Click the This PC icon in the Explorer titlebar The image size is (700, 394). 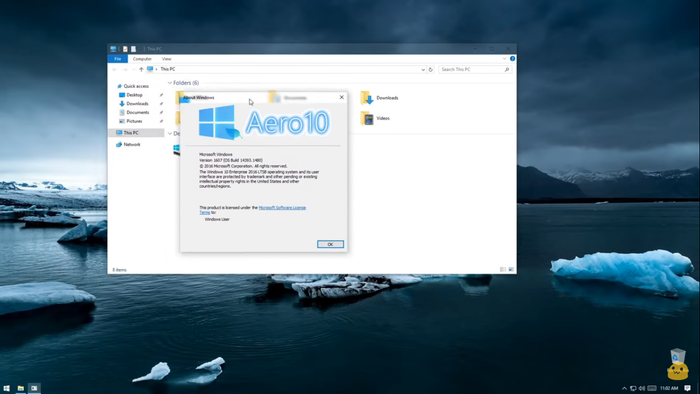[x=113, y=49]
